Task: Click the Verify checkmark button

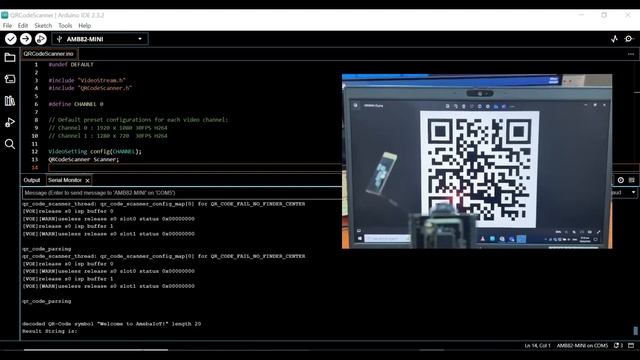Action: pyautogui.click(x=11, y=39)
